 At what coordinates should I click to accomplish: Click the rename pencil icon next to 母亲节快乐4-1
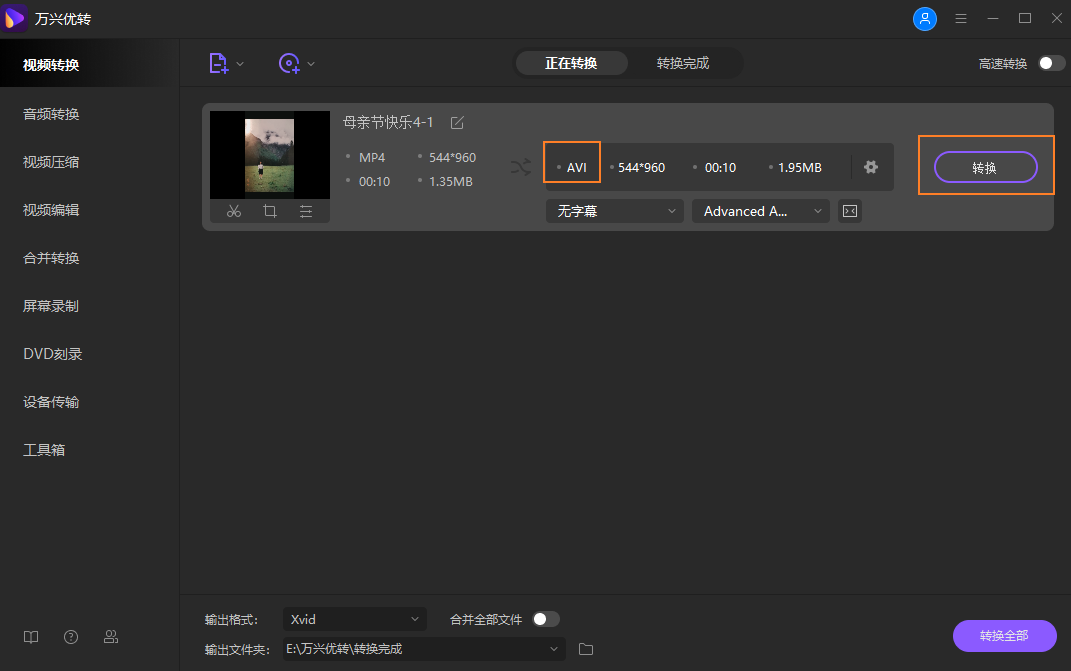coord(457,122)
